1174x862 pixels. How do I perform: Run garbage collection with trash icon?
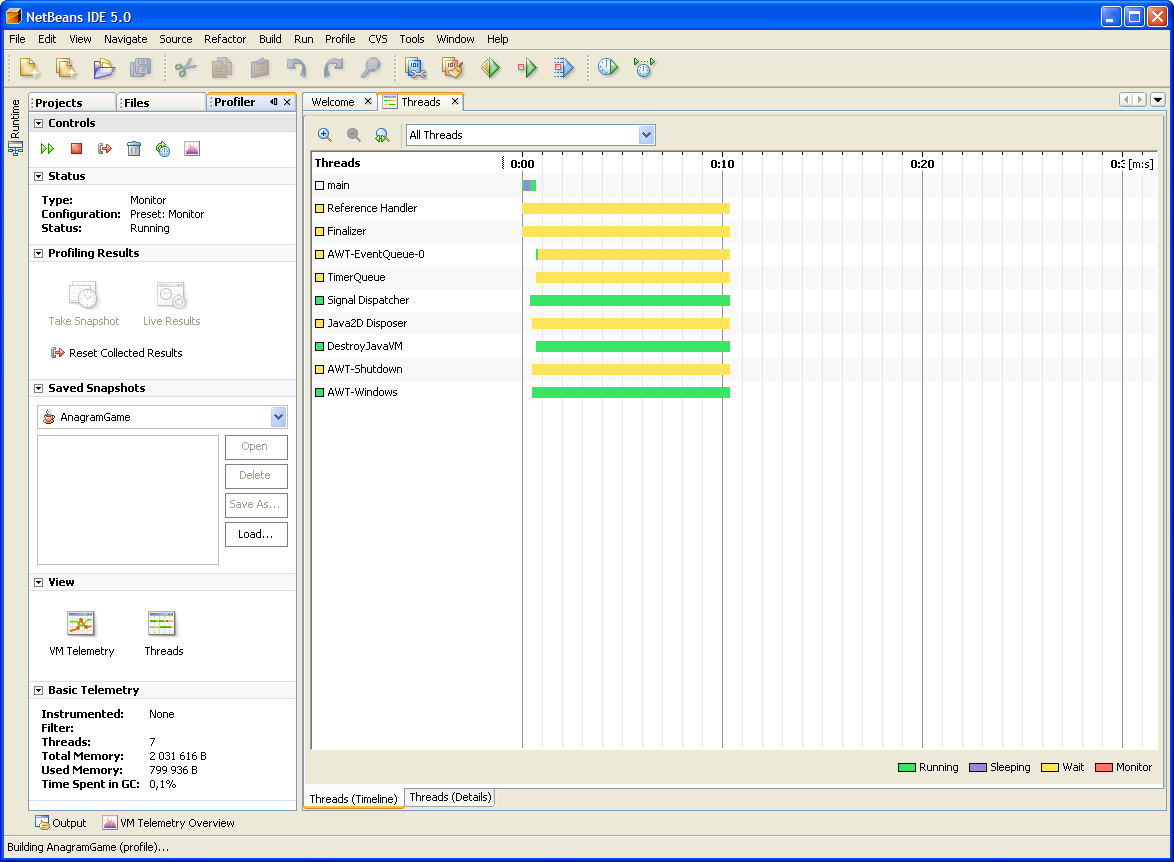click(134, 149)
